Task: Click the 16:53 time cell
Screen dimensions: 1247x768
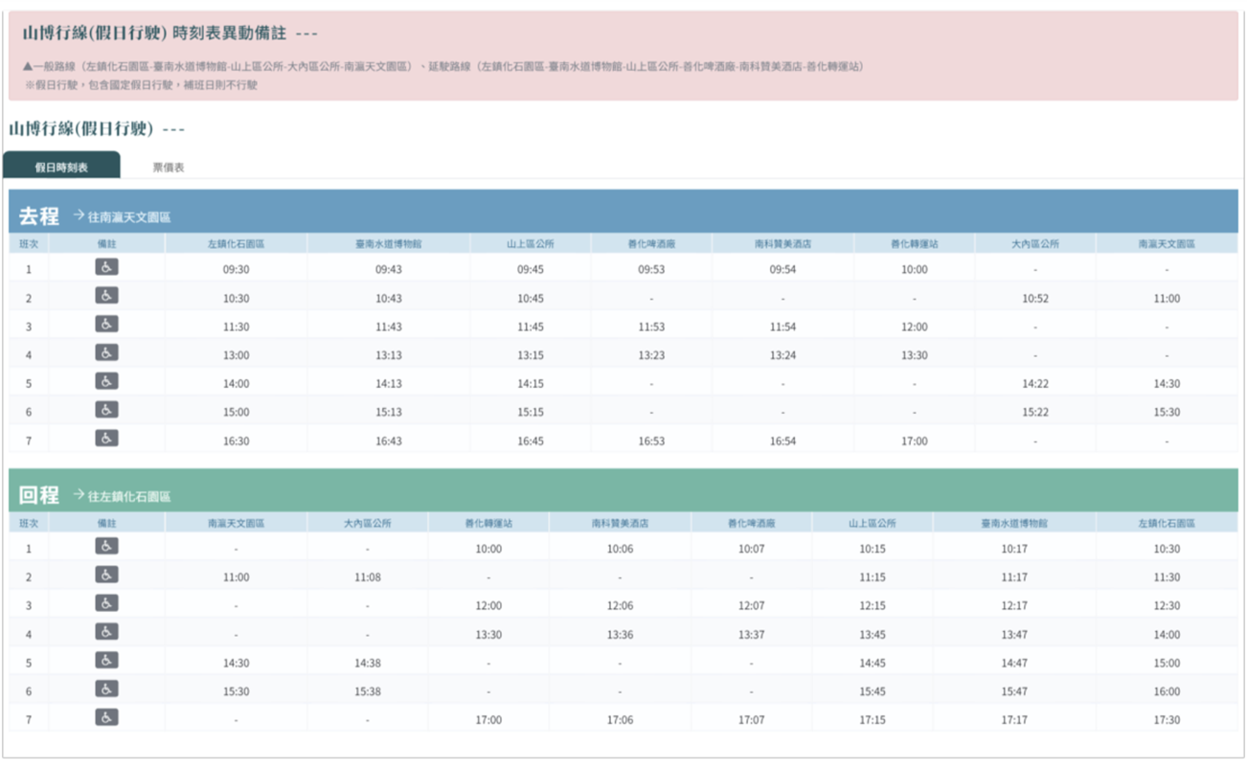Action: [651, 441]
